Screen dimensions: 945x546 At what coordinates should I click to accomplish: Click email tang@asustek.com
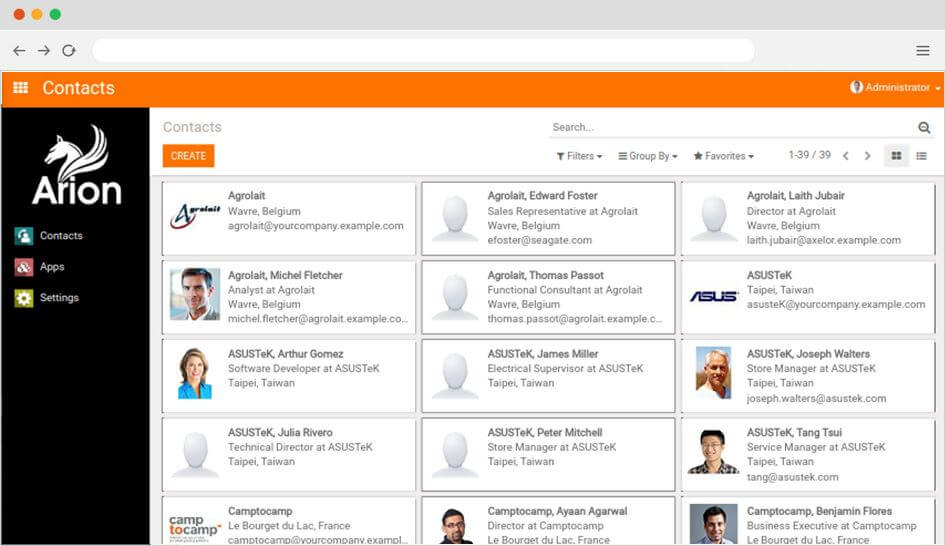pos(793,477)
